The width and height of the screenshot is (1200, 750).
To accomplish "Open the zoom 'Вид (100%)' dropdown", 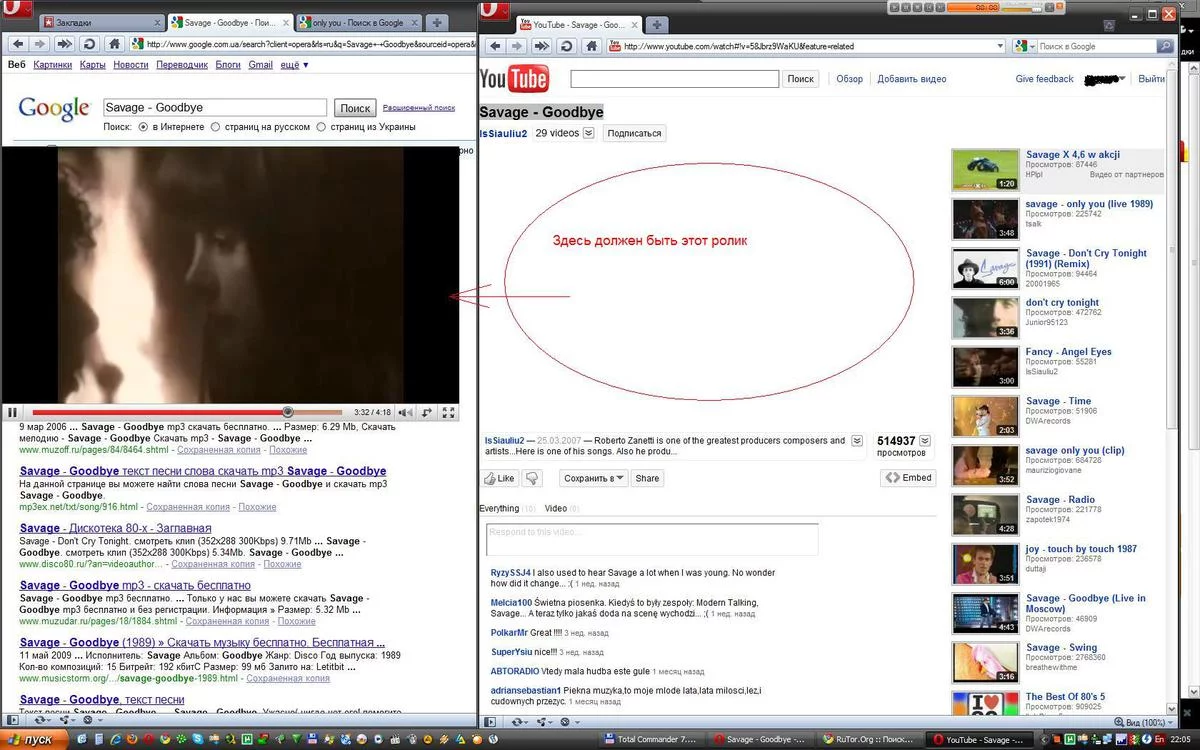I will point(1146,722).
